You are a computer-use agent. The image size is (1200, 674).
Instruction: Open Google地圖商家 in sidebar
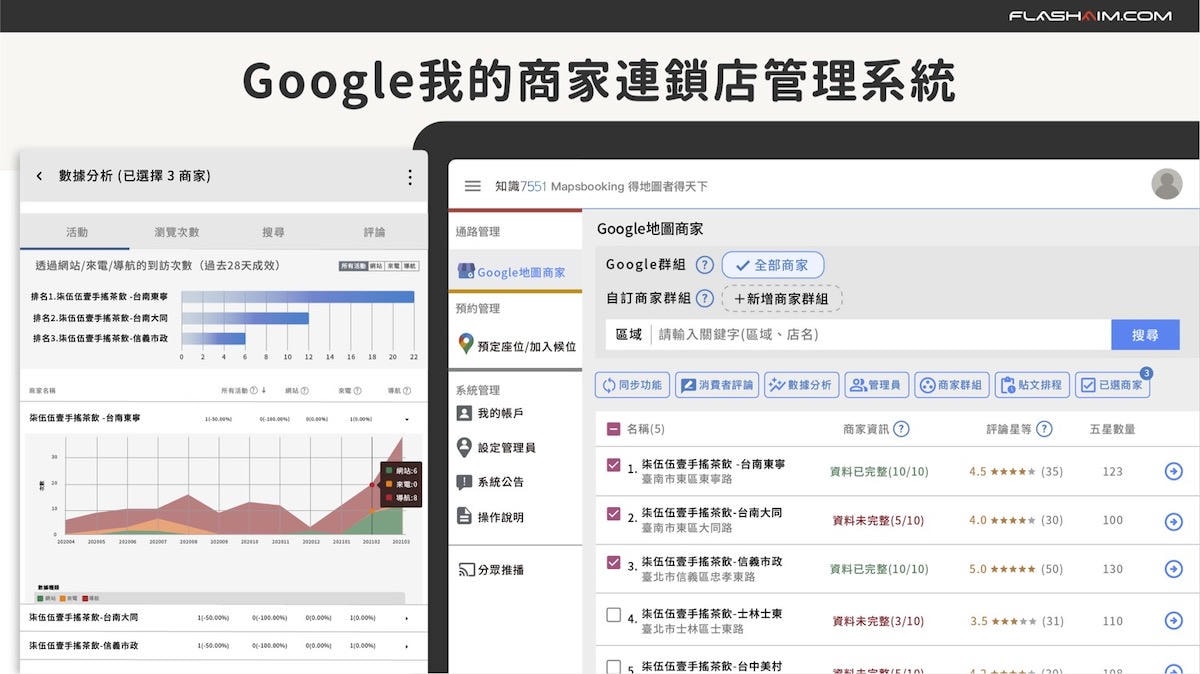pos(514,271)
